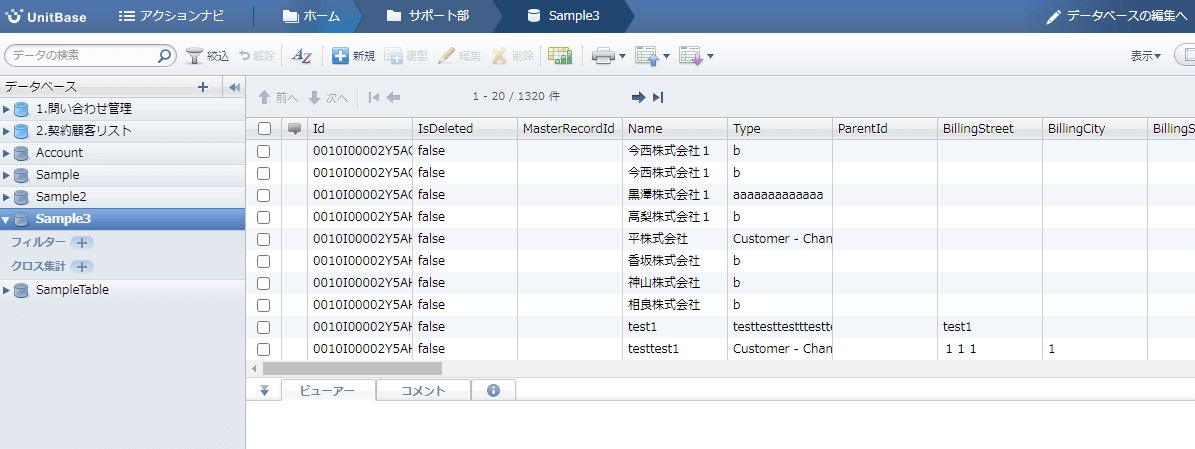1195x449 pixels.
Task: Jump to the last page of records
Action: (658, 97)
